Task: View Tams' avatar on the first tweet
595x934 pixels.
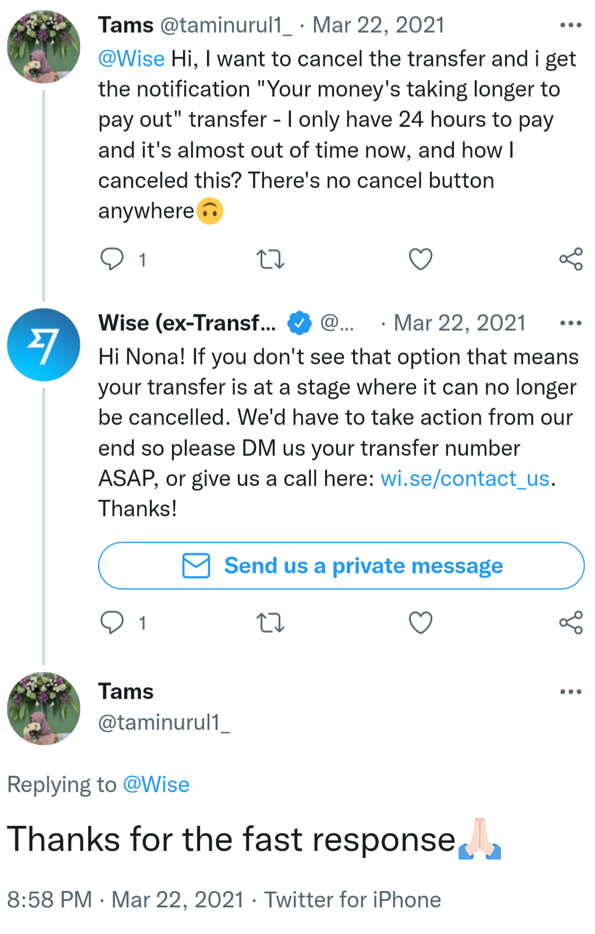Action: (43, 46)
